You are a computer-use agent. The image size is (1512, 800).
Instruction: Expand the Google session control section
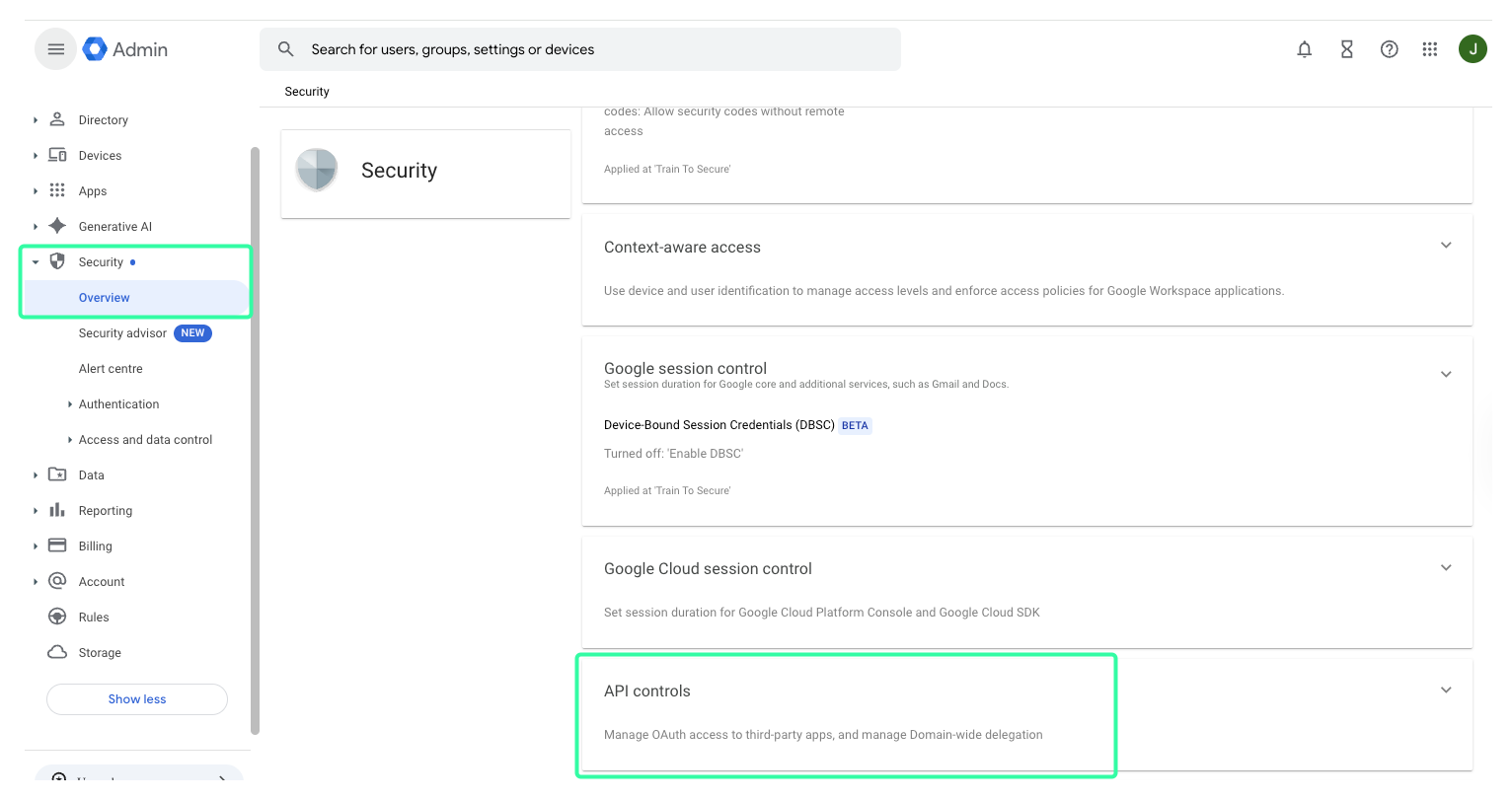tap(1445, 375)
